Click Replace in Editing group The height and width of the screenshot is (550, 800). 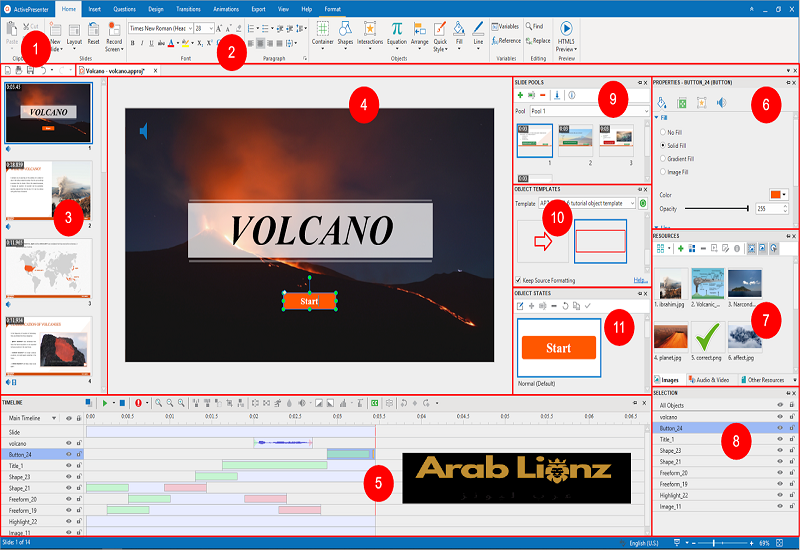click(x=538, y=40)
